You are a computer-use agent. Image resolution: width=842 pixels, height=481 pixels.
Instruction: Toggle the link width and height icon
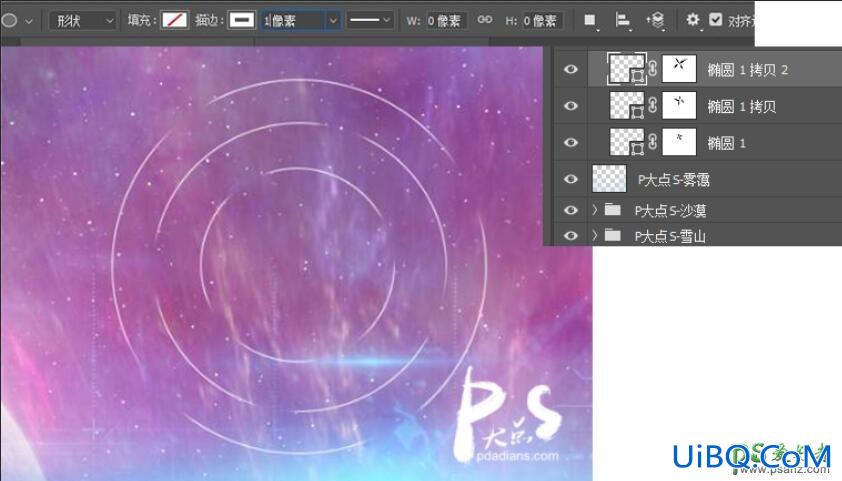(485, 20)
